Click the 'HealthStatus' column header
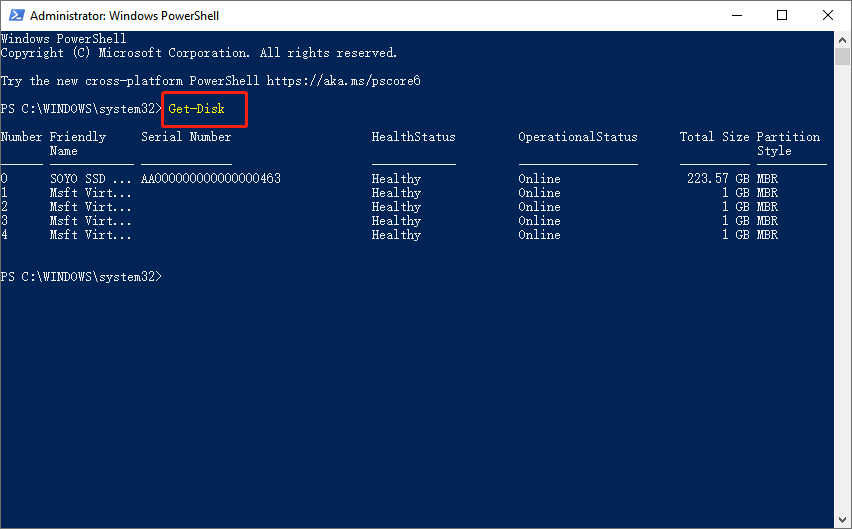Screen dimensions: 852x529 click(x=414, y=137)
